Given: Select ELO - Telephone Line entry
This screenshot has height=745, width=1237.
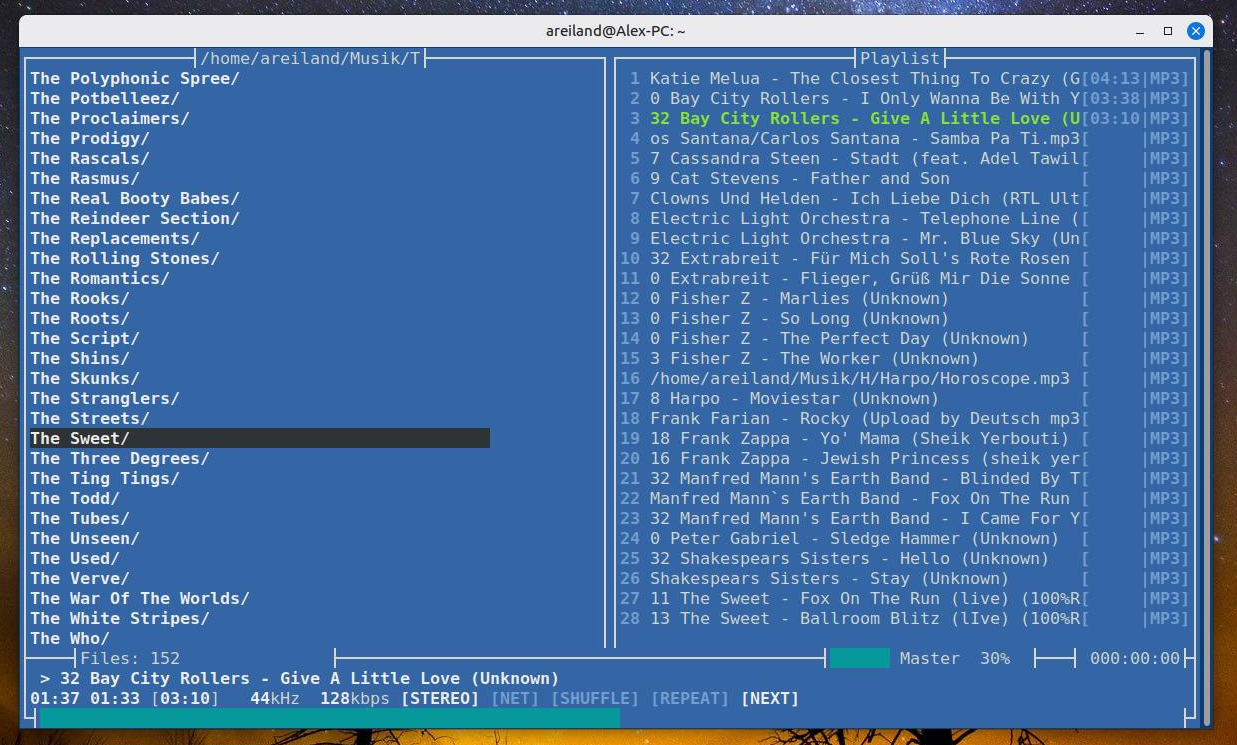Looking at the screenshot, I should point(905,218).
